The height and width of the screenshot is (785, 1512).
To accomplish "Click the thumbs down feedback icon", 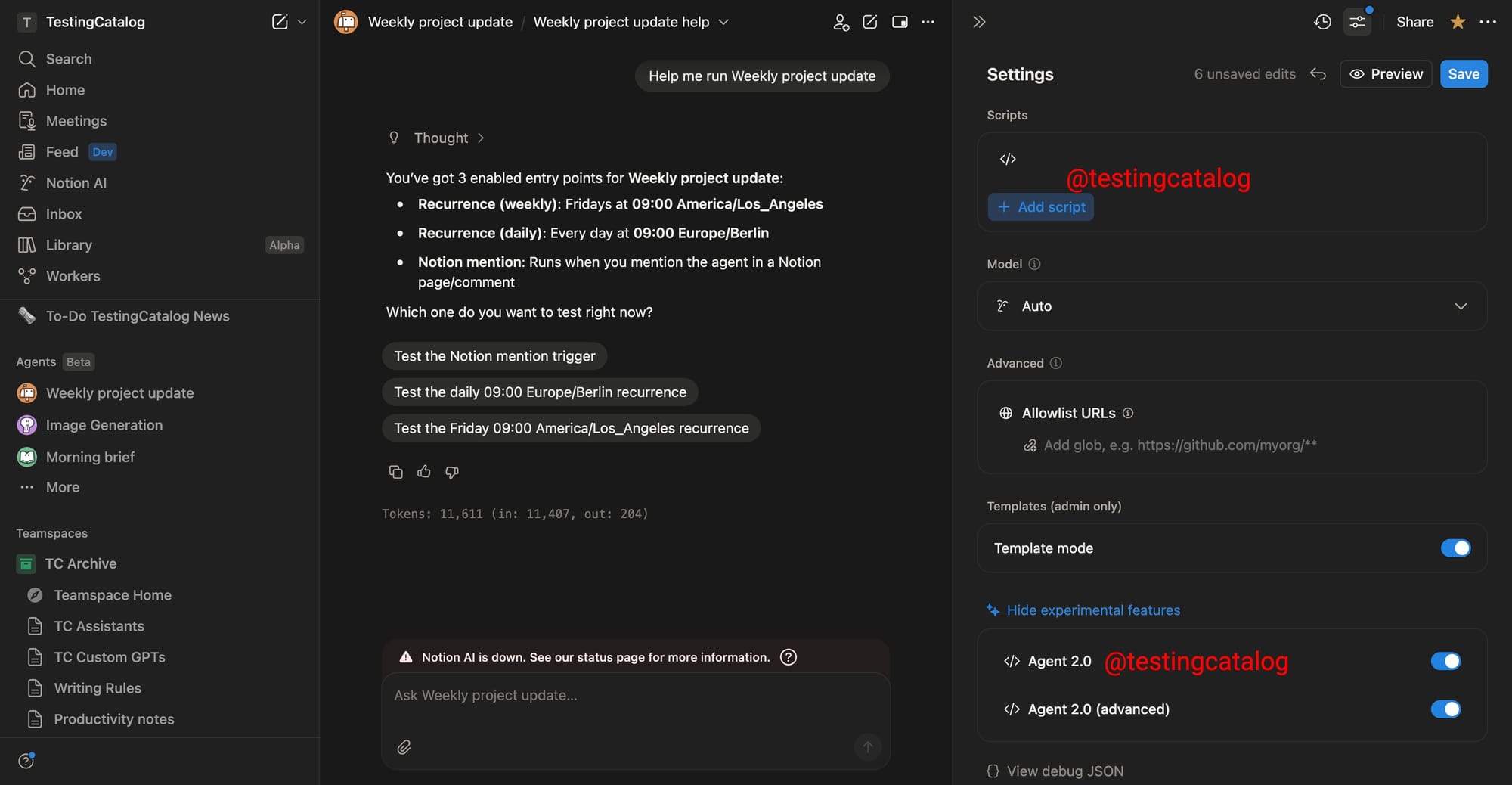I will pos(452,472).
